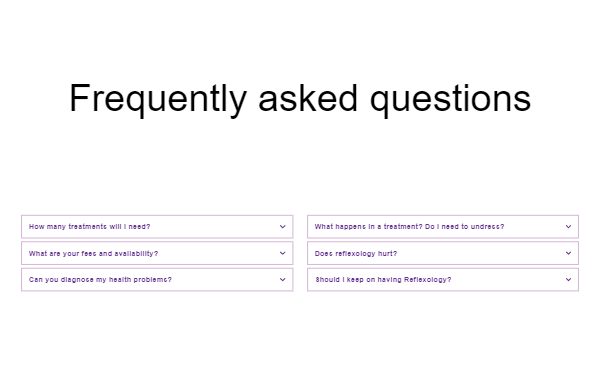Click blank space in 'What are your fees' row
This screenshot has height=389, width=600.
tap(218, 253)
